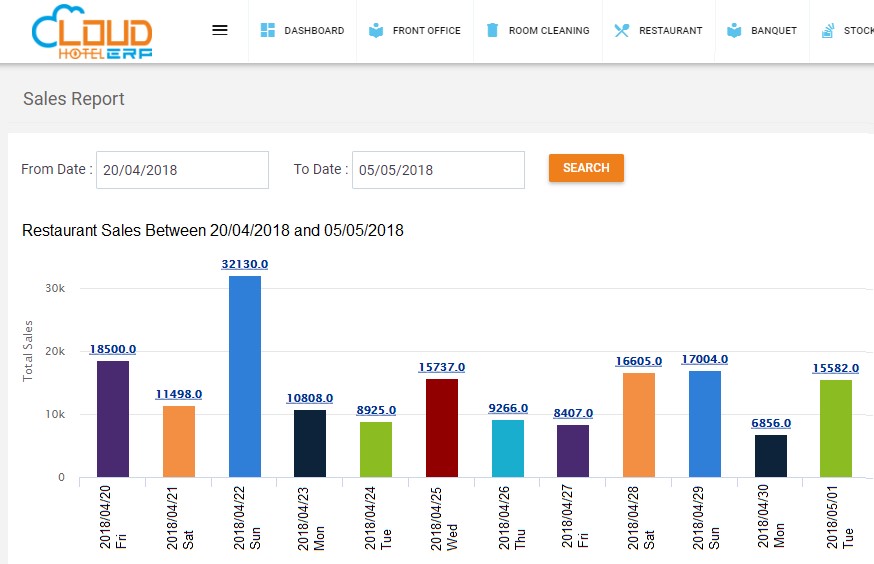Click the 6856.0 data label
This screenshot has height=564, width=874.
[x=771, y=423]
